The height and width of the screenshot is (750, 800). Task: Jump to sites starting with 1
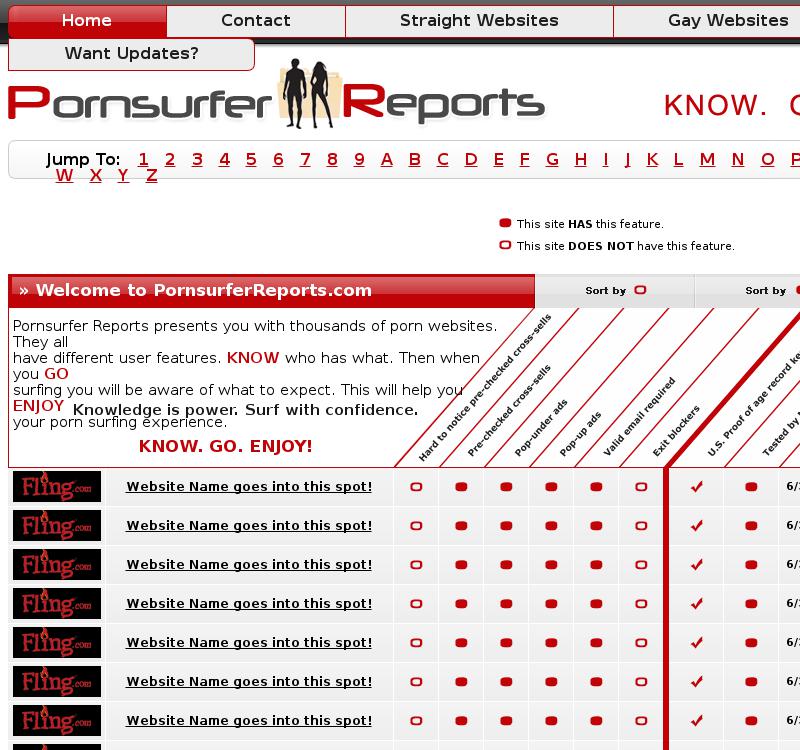point(143,160)
